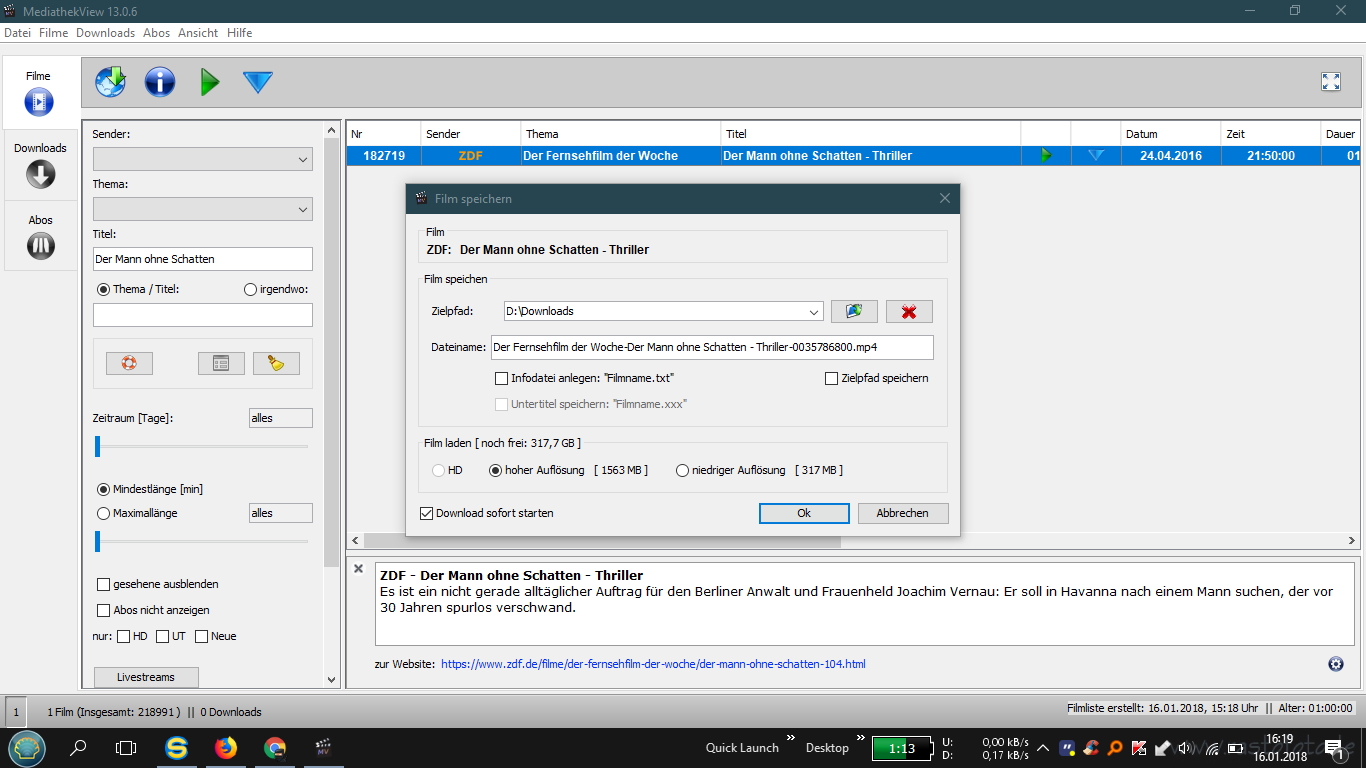Open the Sender dropdown filter
Screen dimensions: 1366x768
pyautogui.click(x=203, y=159)
